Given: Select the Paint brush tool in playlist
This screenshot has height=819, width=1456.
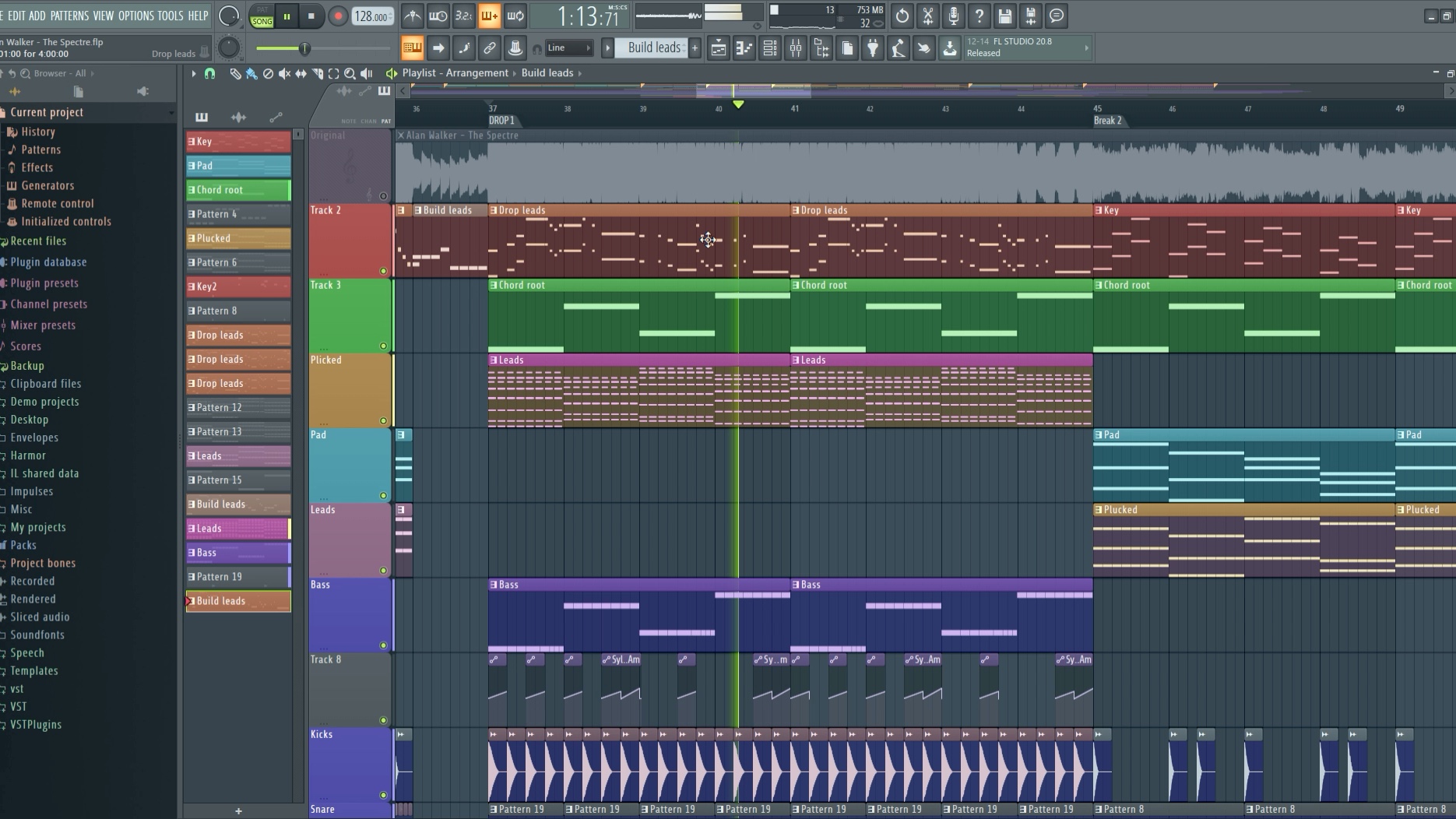Looking at the screenshot, I should pos(251,73).
